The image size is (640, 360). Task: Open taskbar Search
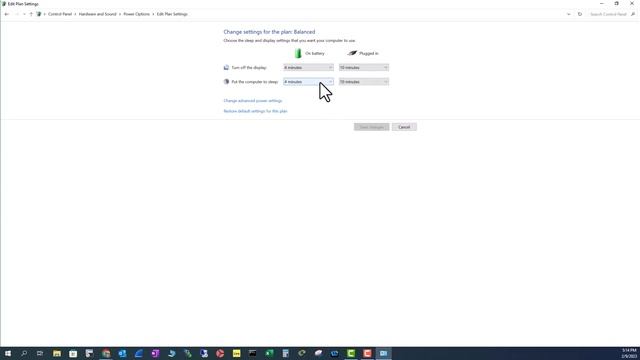[24, 353]
